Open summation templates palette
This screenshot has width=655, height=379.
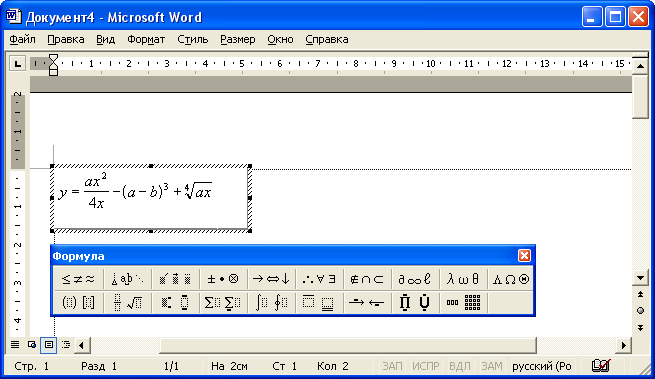(x=223, y=302)
